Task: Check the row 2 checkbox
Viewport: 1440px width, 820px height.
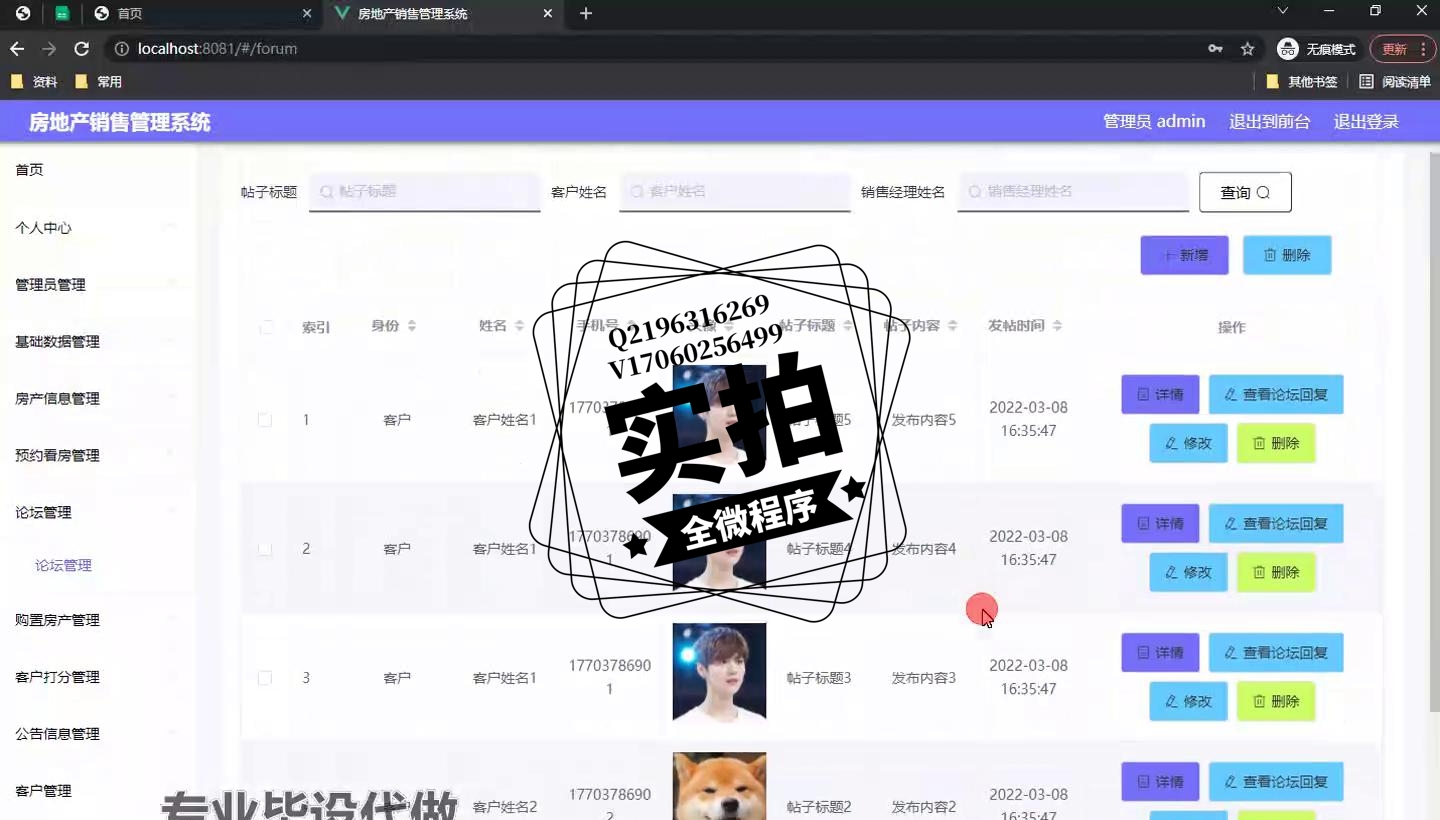Action: [x=265, y=549]
